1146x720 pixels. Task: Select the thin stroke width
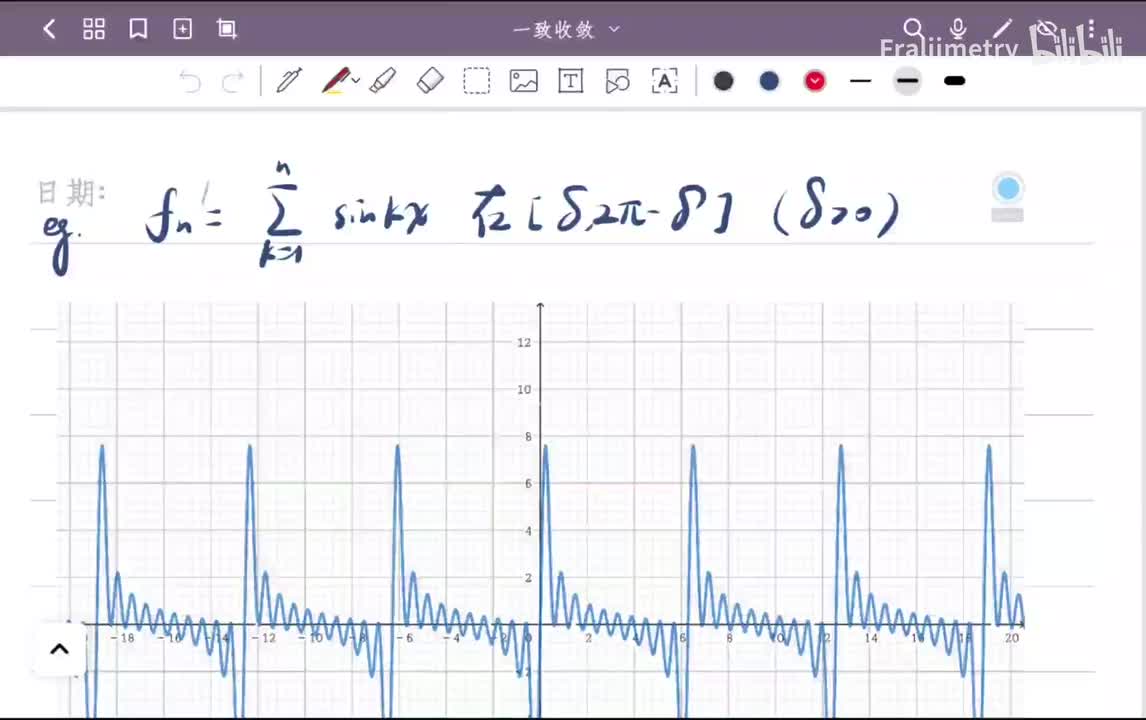(x=861, y=80)
